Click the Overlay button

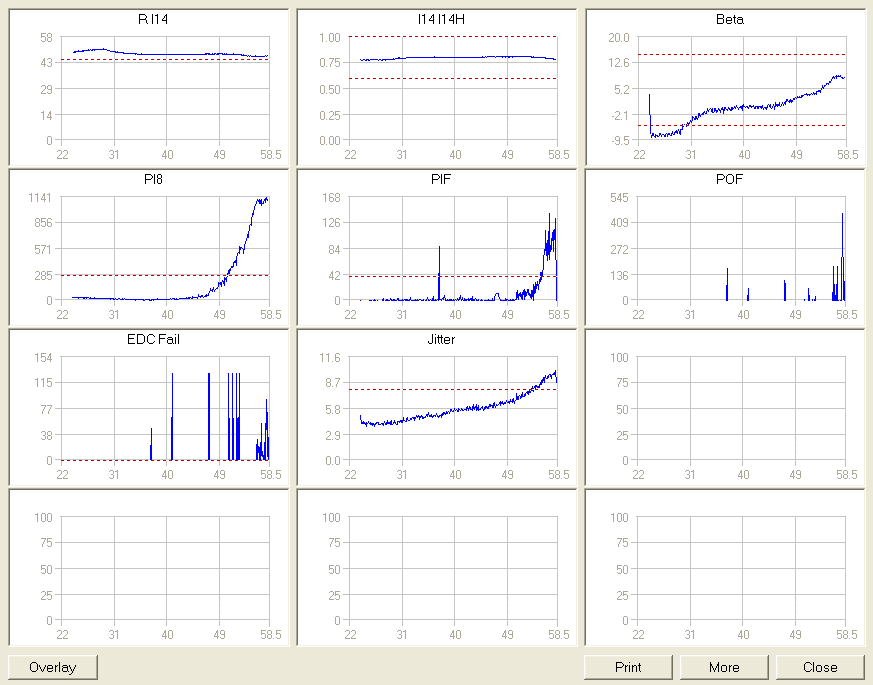tap(53, 667)
